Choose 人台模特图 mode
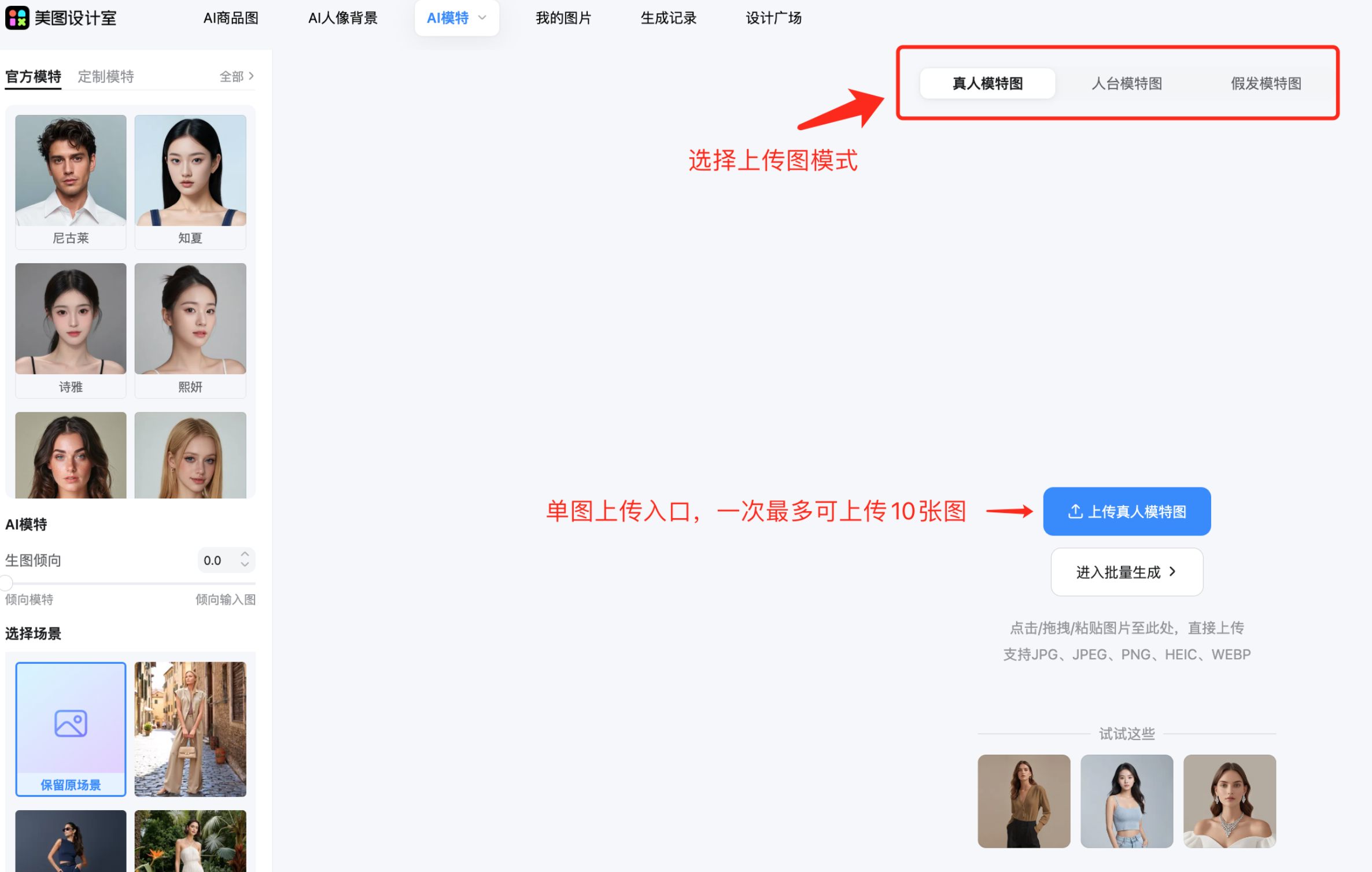 click(1126, 83)
